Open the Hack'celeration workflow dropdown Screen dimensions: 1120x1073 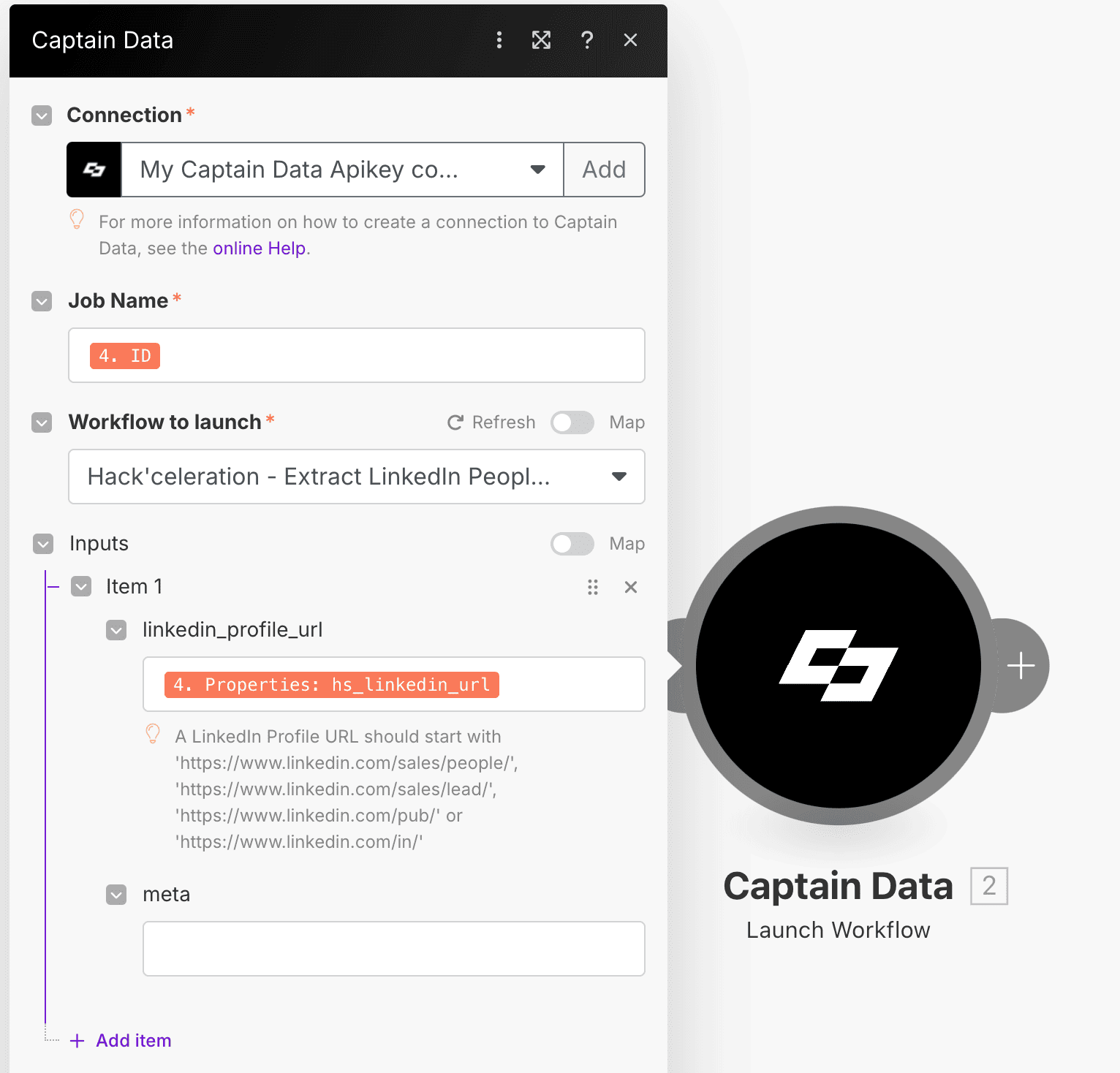[357, 477]
